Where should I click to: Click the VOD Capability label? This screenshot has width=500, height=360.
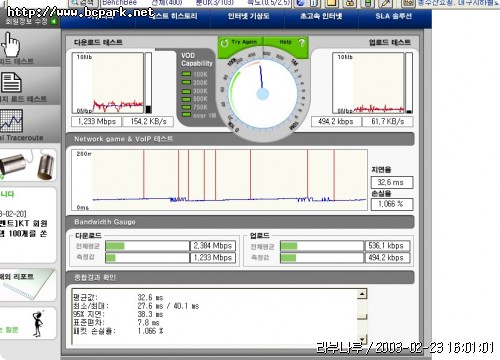(x=197, y=59)
